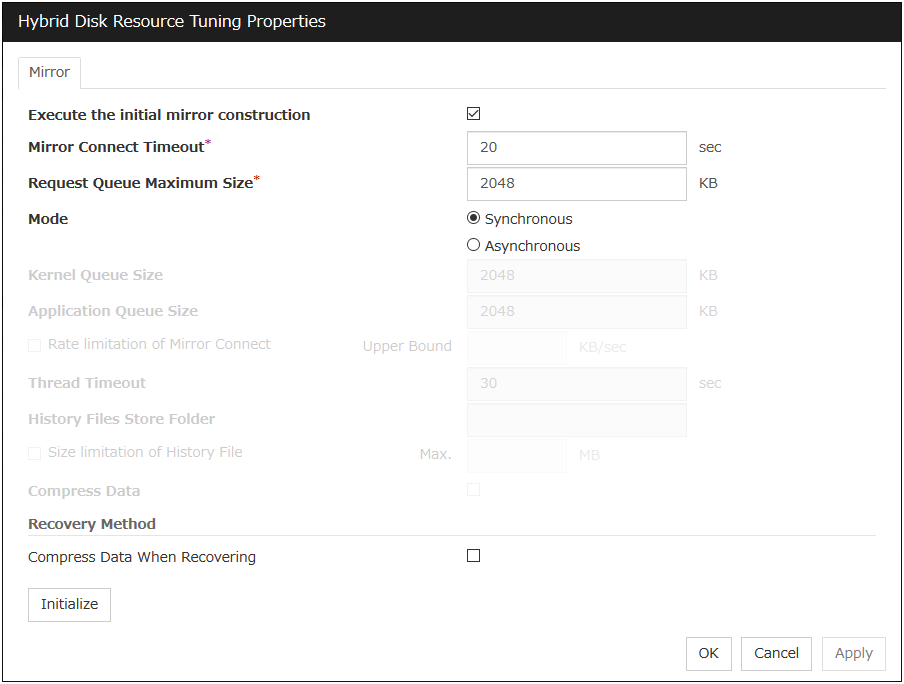The width and height of the screenshot is (904, 684).
Task: Toggle Execute the initial mirror construction checkbox
Action: click(474, 114)
